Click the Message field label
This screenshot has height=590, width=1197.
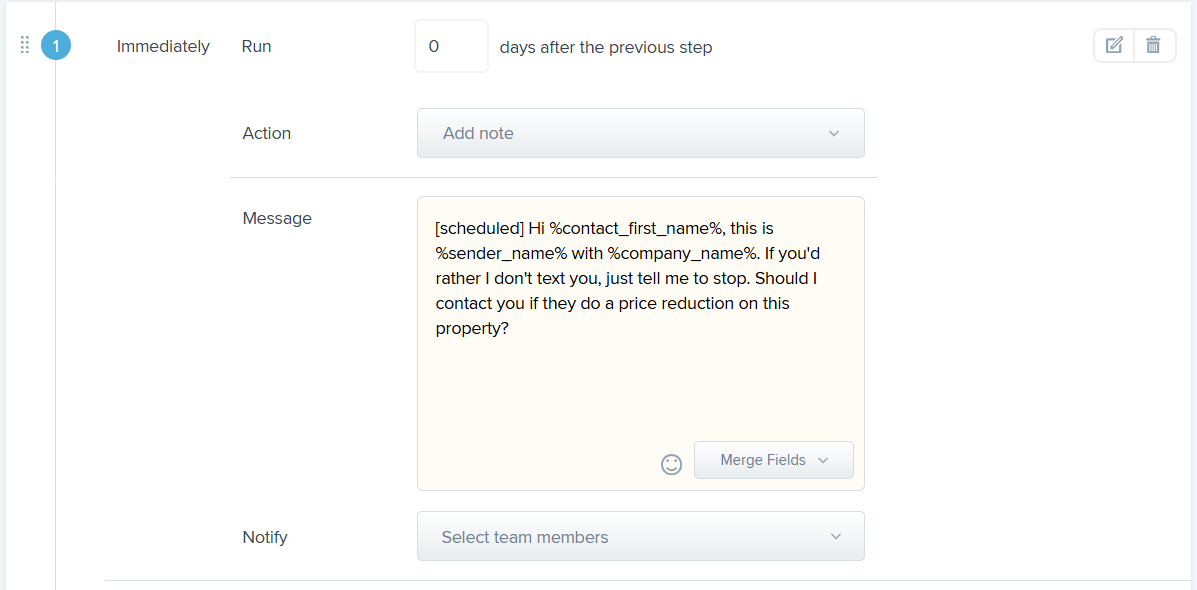[277, 218]
